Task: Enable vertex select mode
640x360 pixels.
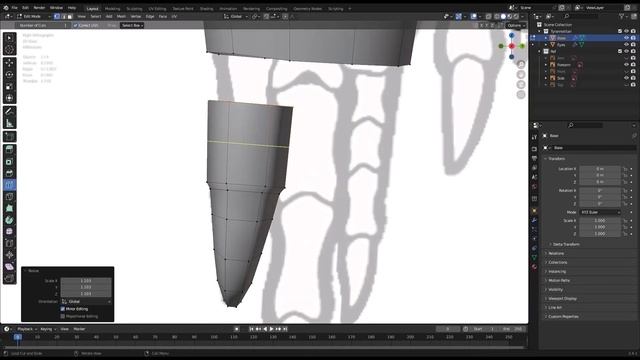Action: click(x=57, y=16)
